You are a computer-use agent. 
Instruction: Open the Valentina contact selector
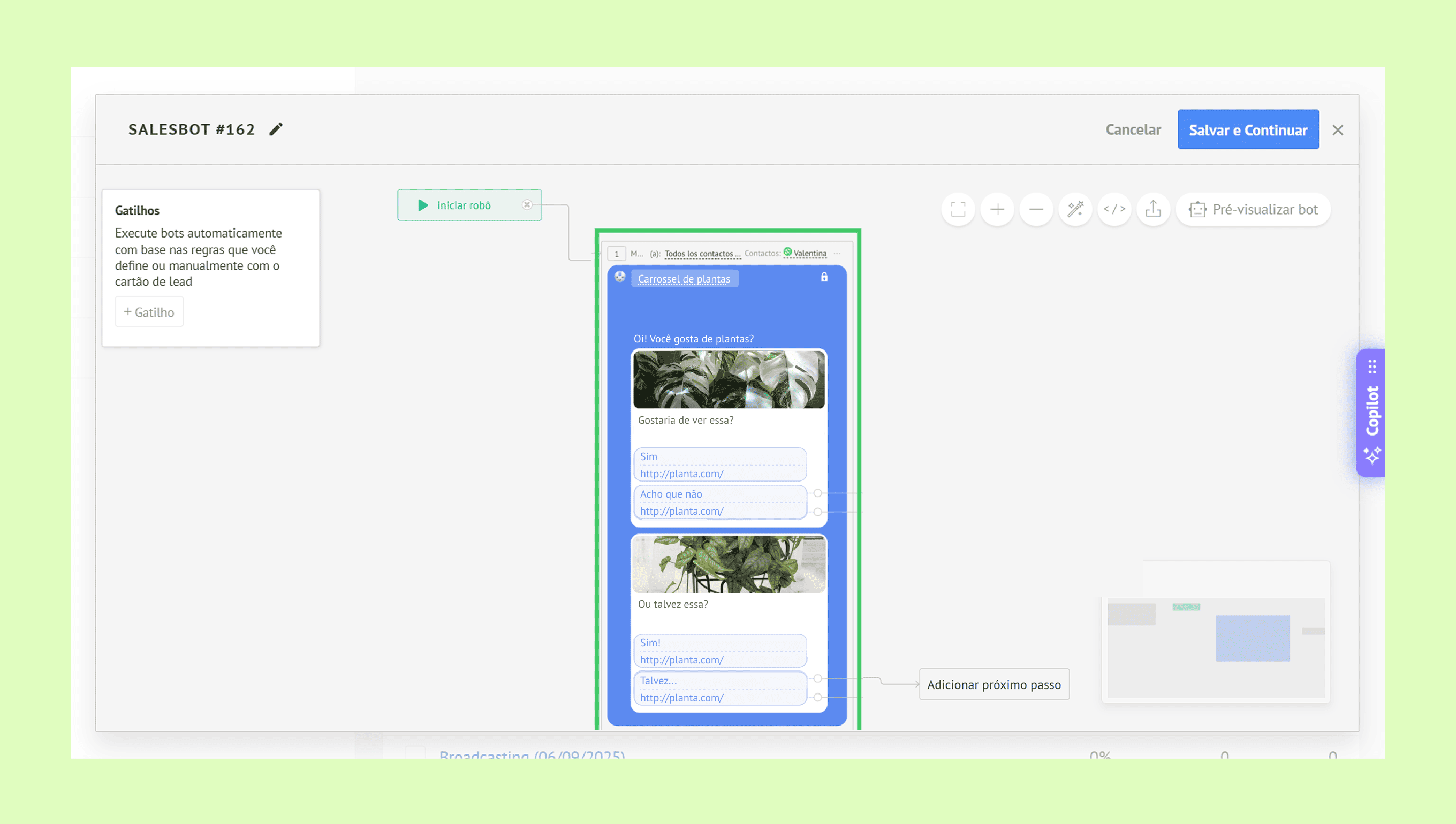tap(809, 254)
